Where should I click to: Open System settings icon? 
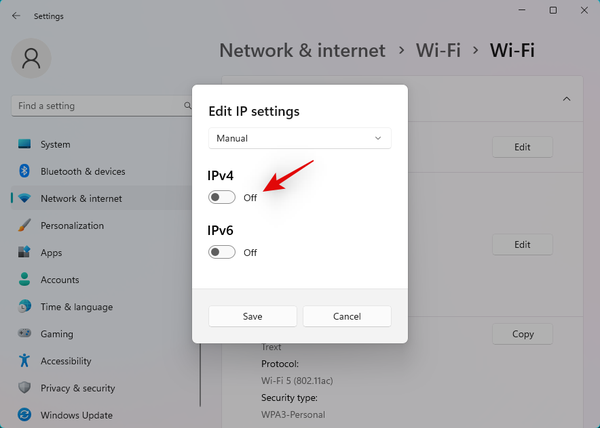click(x=24, y=144)
